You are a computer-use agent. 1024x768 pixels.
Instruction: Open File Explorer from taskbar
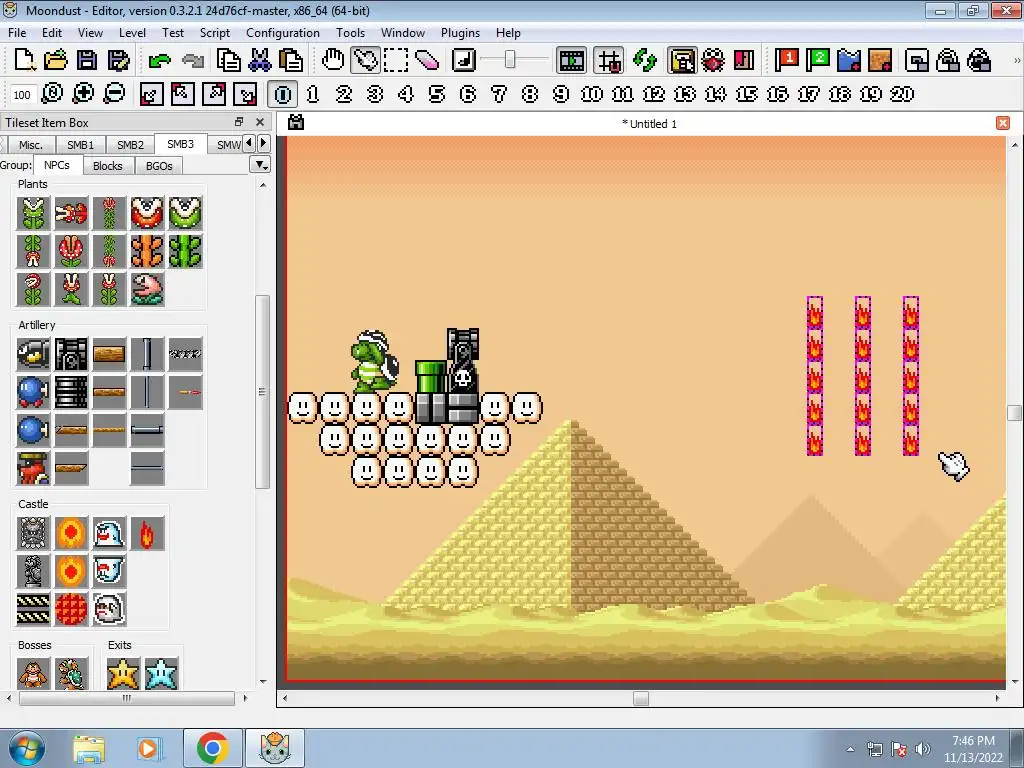[89, 748]
